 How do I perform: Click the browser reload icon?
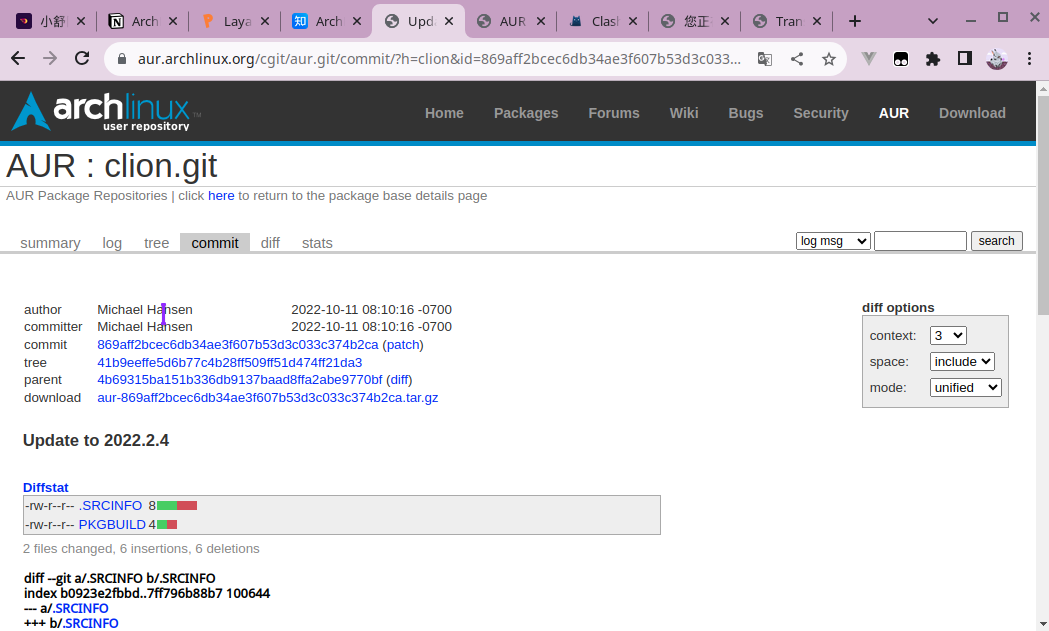[82, 59]
